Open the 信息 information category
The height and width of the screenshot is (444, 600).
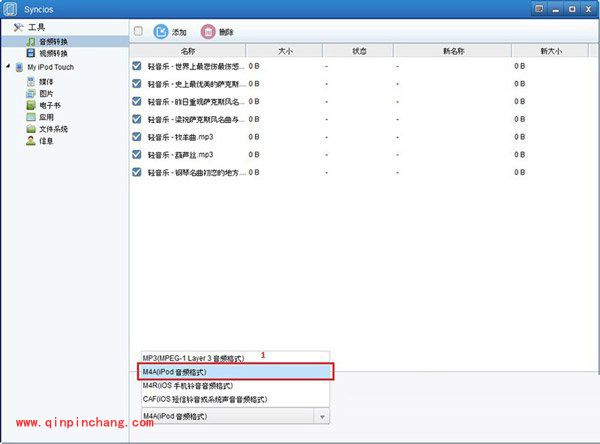pyautogui.click(x=46, y=141)
